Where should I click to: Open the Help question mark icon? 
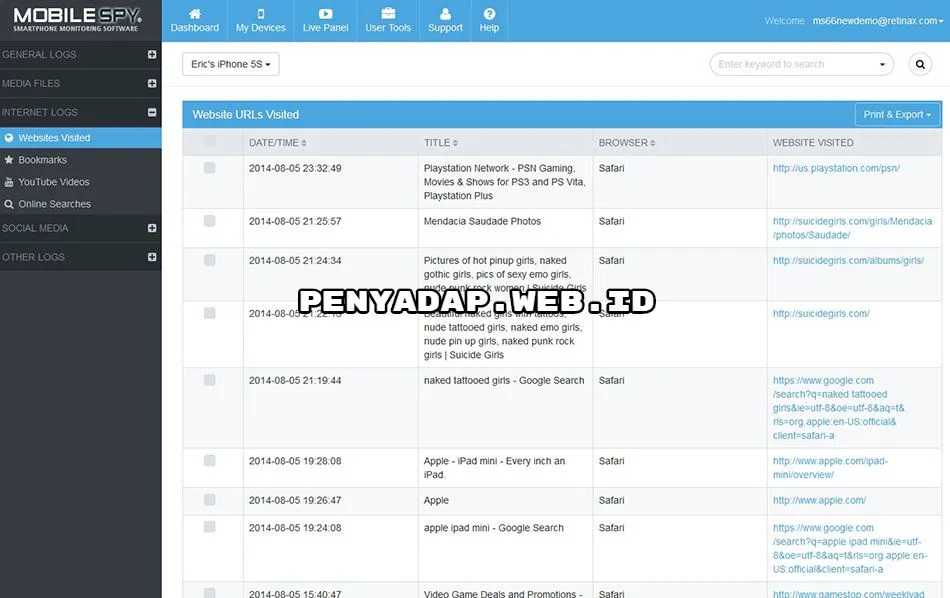click(490, 13)
